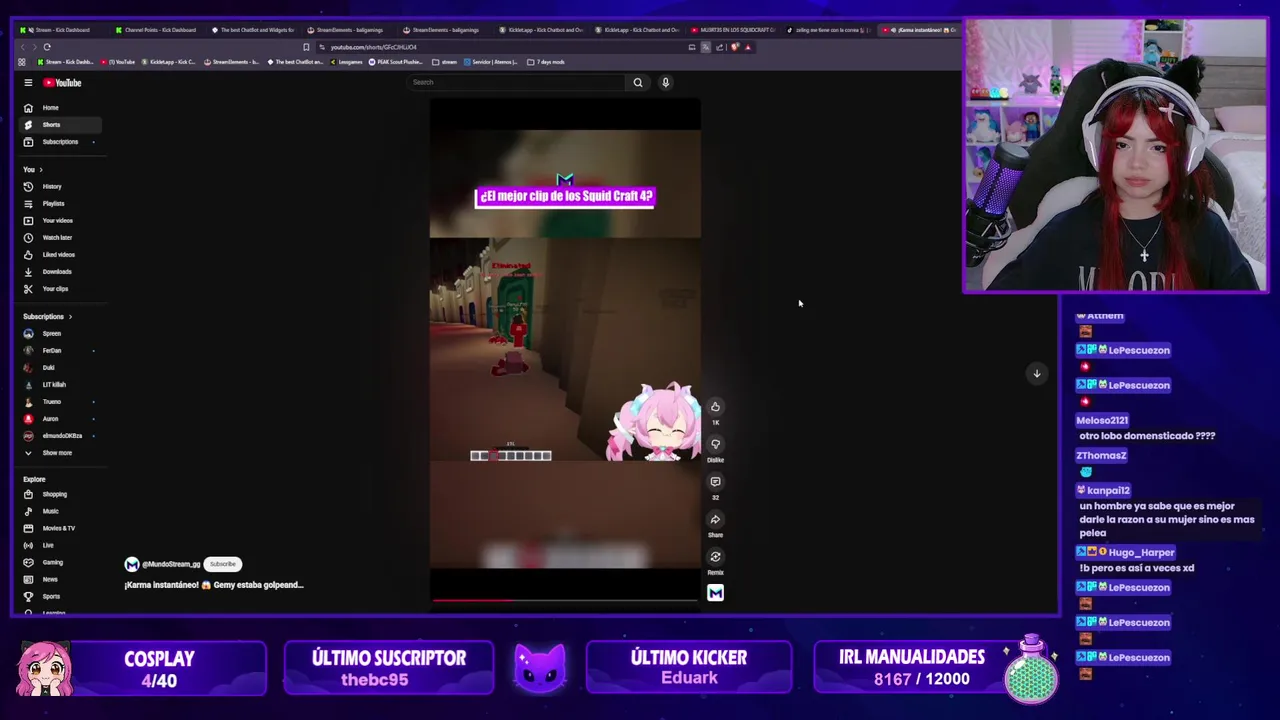
Task: Reload the page in the browser
Action: point(47,47)
